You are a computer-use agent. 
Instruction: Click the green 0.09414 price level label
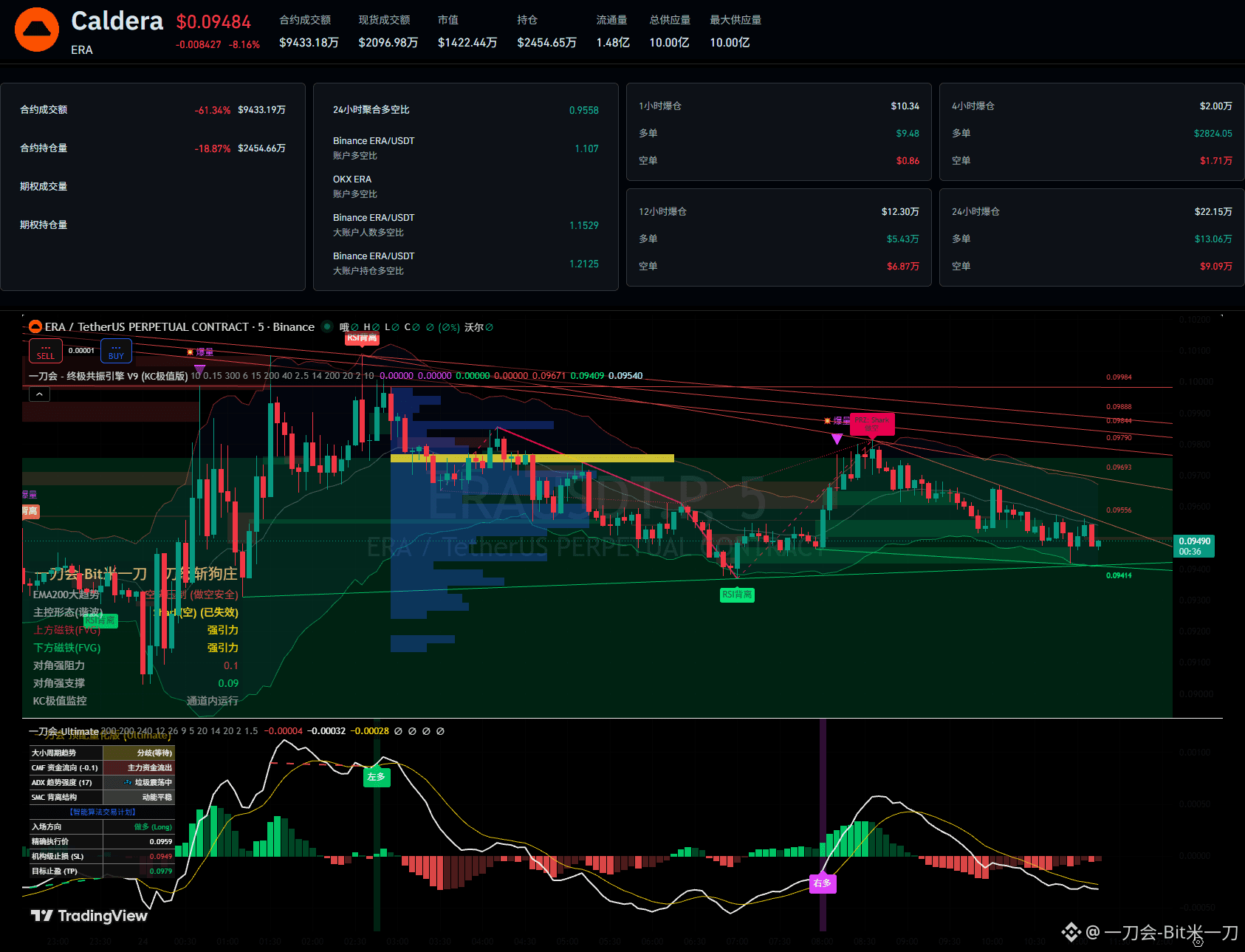tap(1119, 575)
